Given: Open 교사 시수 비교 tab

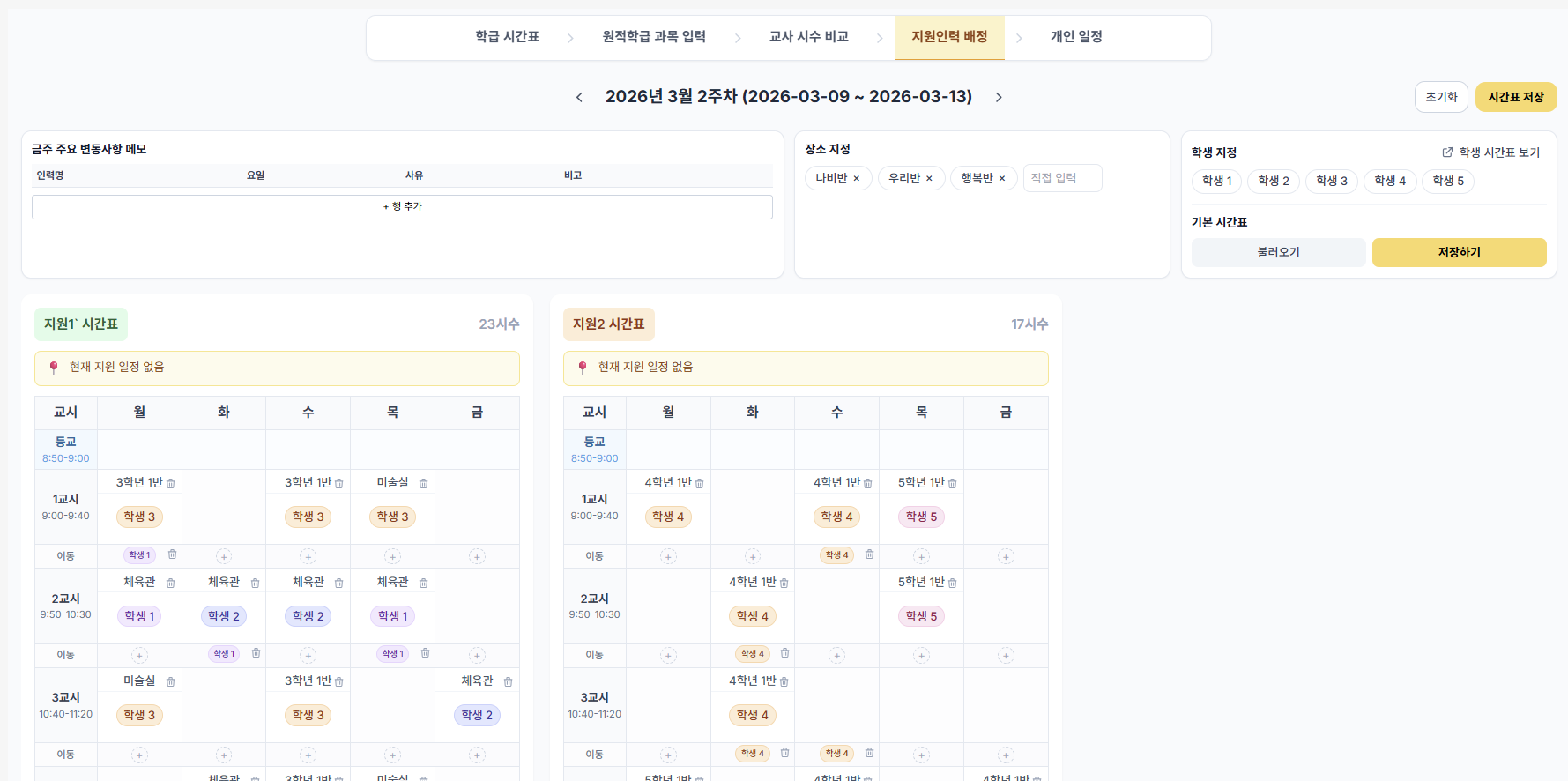Looking at the screenshot, I should pos(808,37).
